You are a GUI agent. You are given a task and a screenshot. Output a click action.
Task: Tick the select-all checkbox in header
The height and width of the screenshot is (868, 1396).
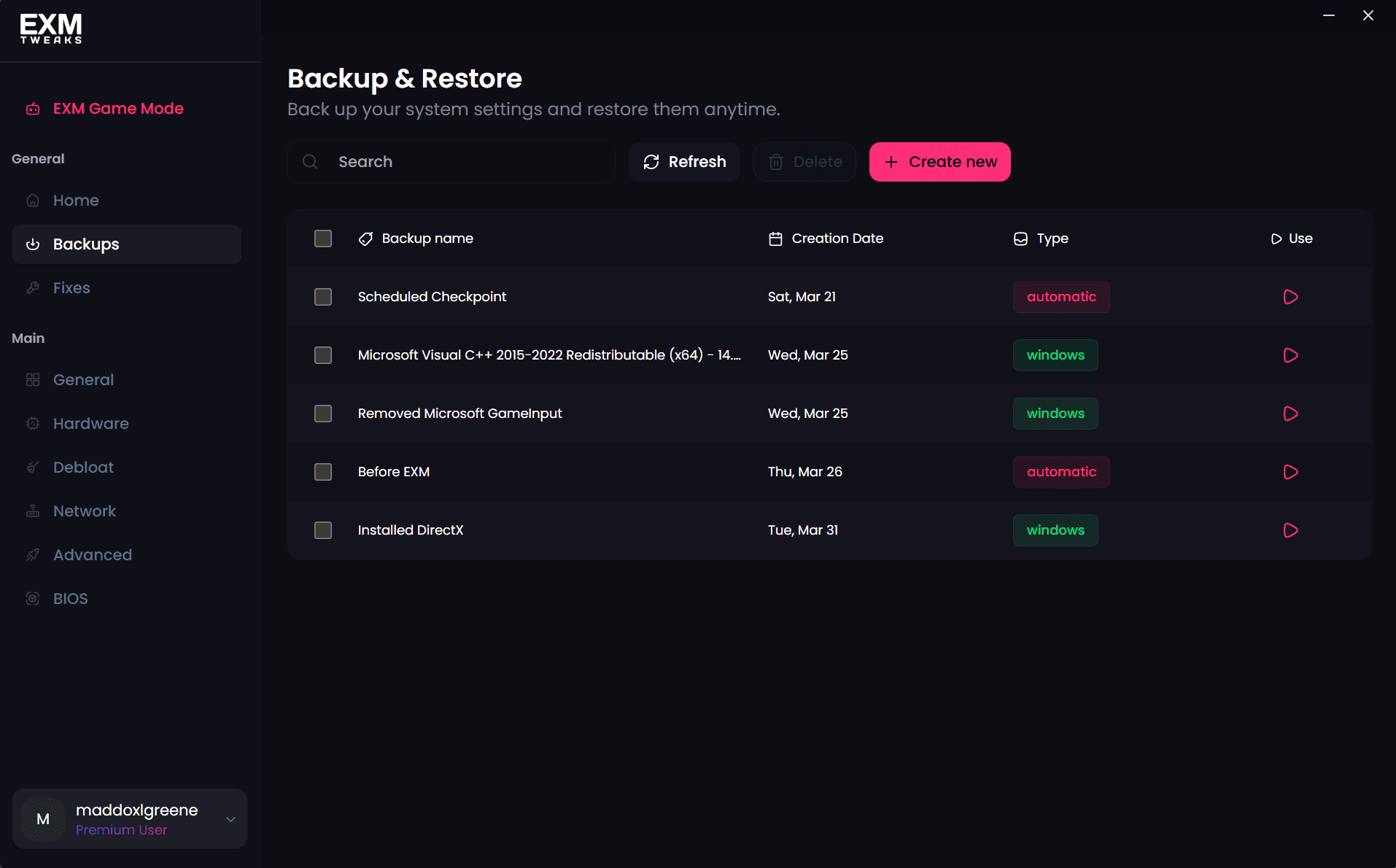[x=323, y=238]
